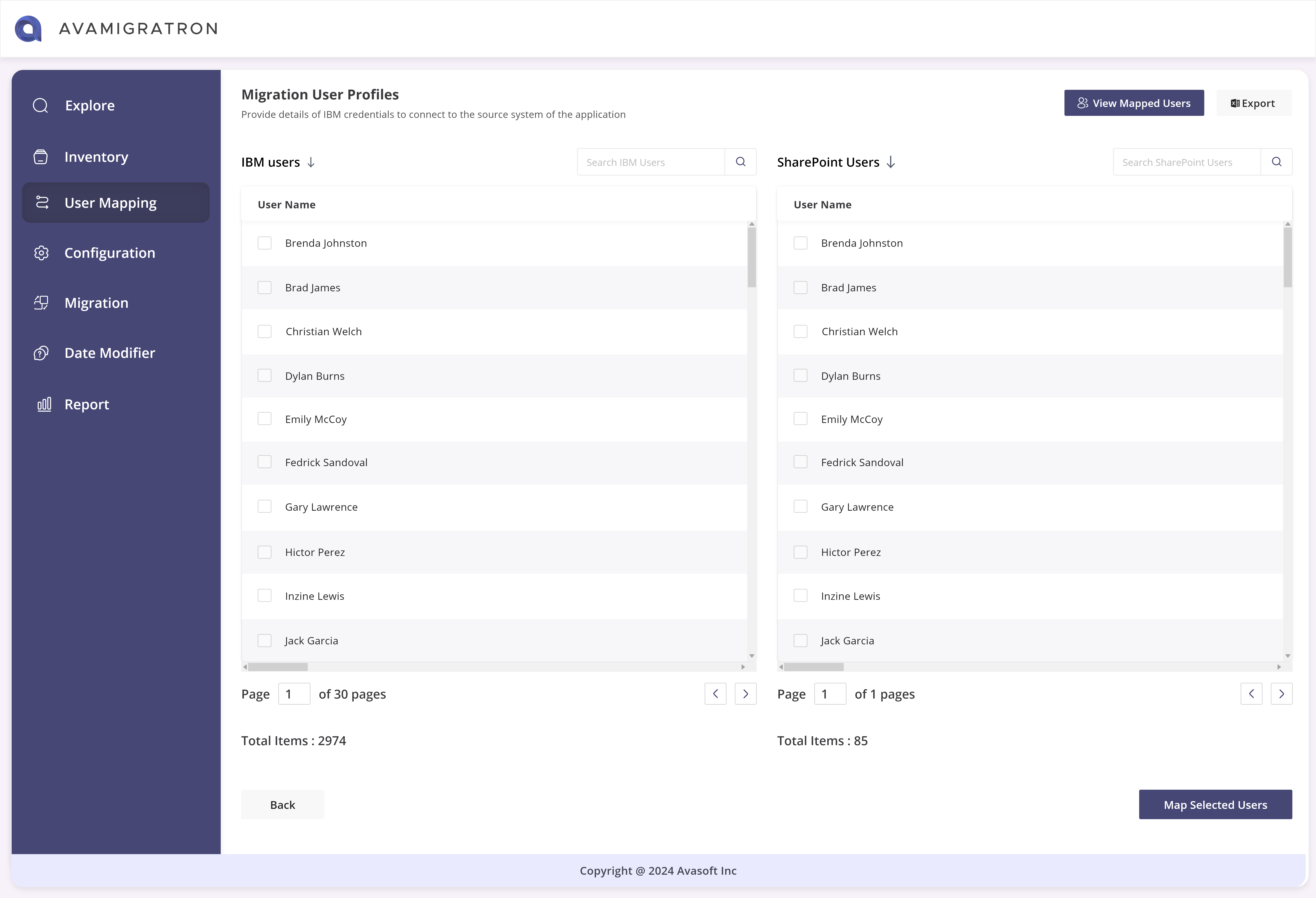
Task: Click the Export button
Action: point(1254,103)
